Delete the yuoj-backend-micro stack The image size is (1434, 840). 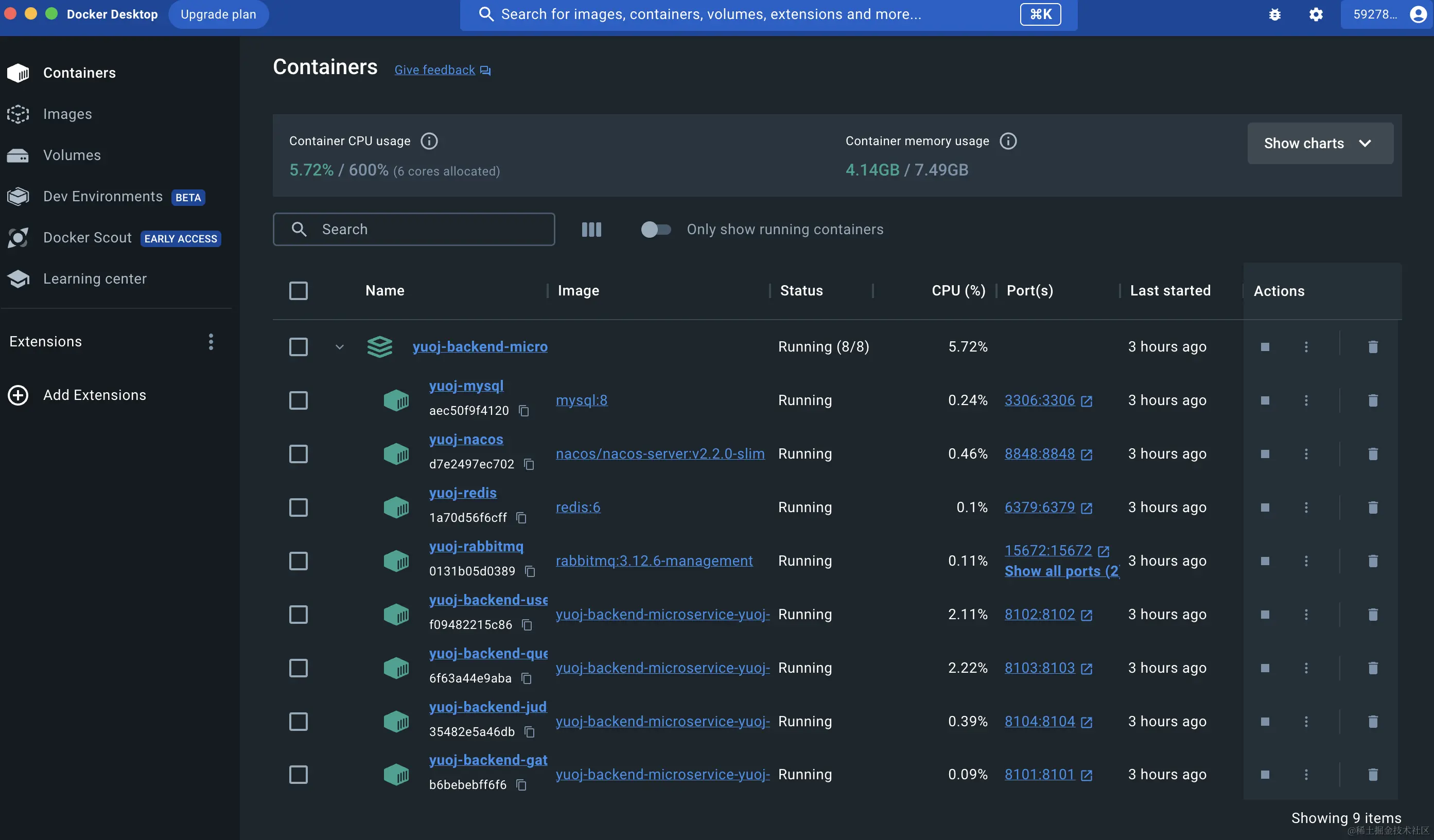coord(1373,347)
